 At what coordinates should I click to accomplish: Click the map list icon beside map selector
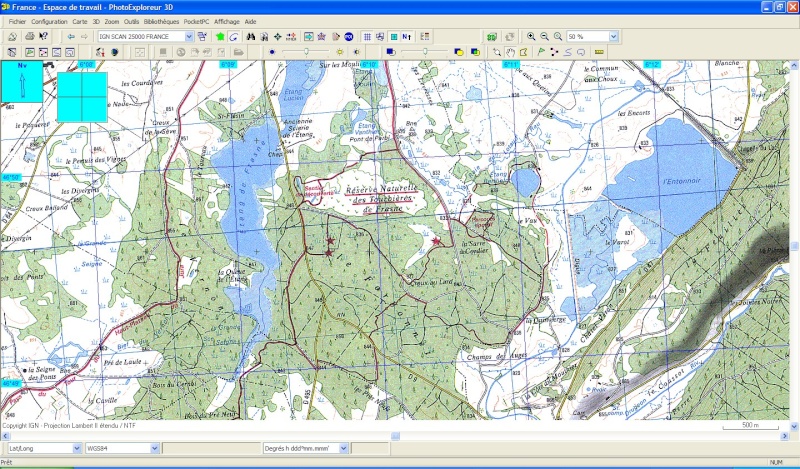[x=202, y=37]
